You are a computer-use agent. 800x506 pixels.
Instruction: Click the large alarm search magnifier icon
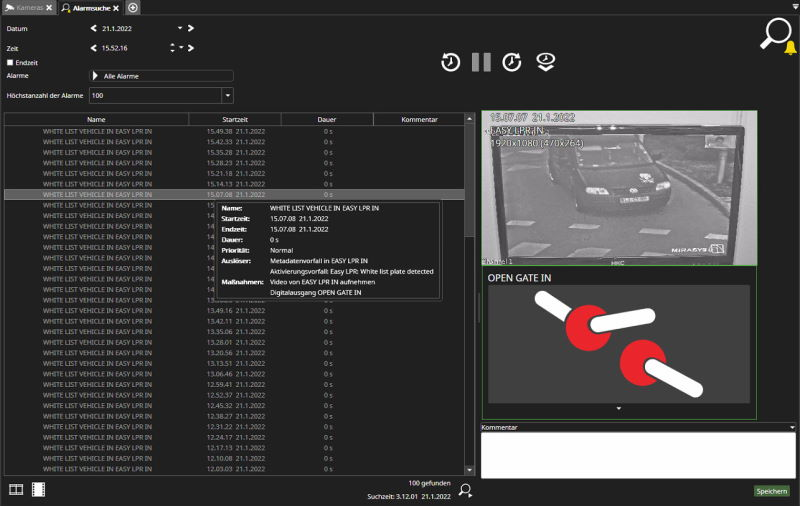coord(775,33)
